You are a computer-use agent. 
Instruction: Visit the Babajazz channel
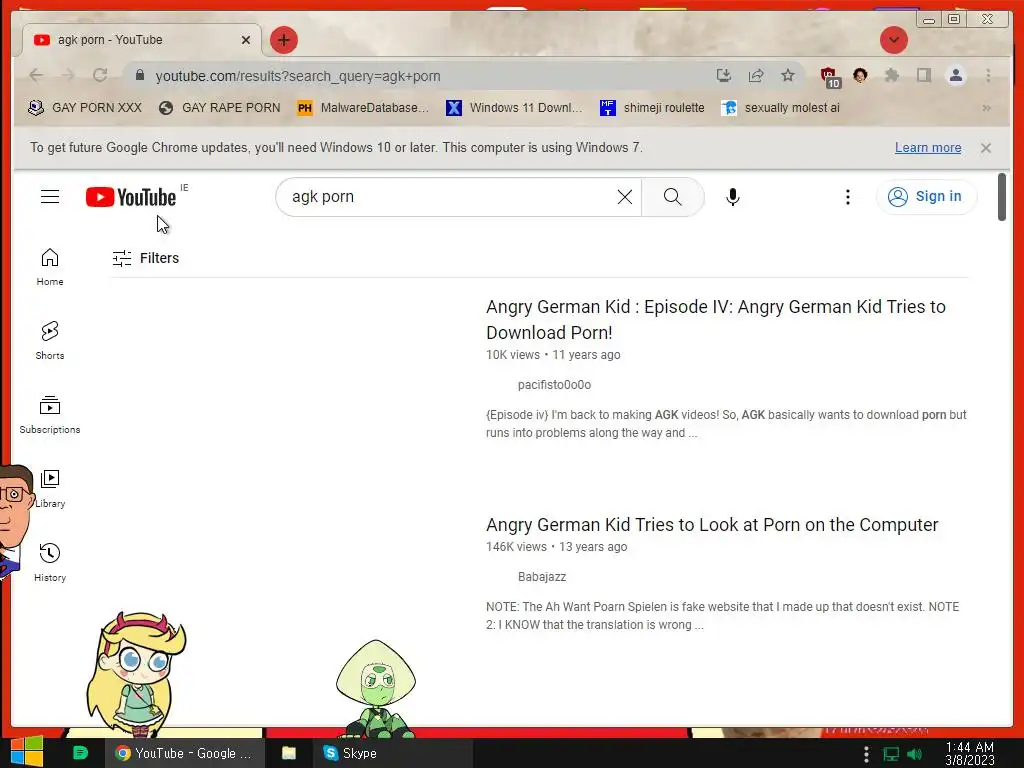[541, 577]
